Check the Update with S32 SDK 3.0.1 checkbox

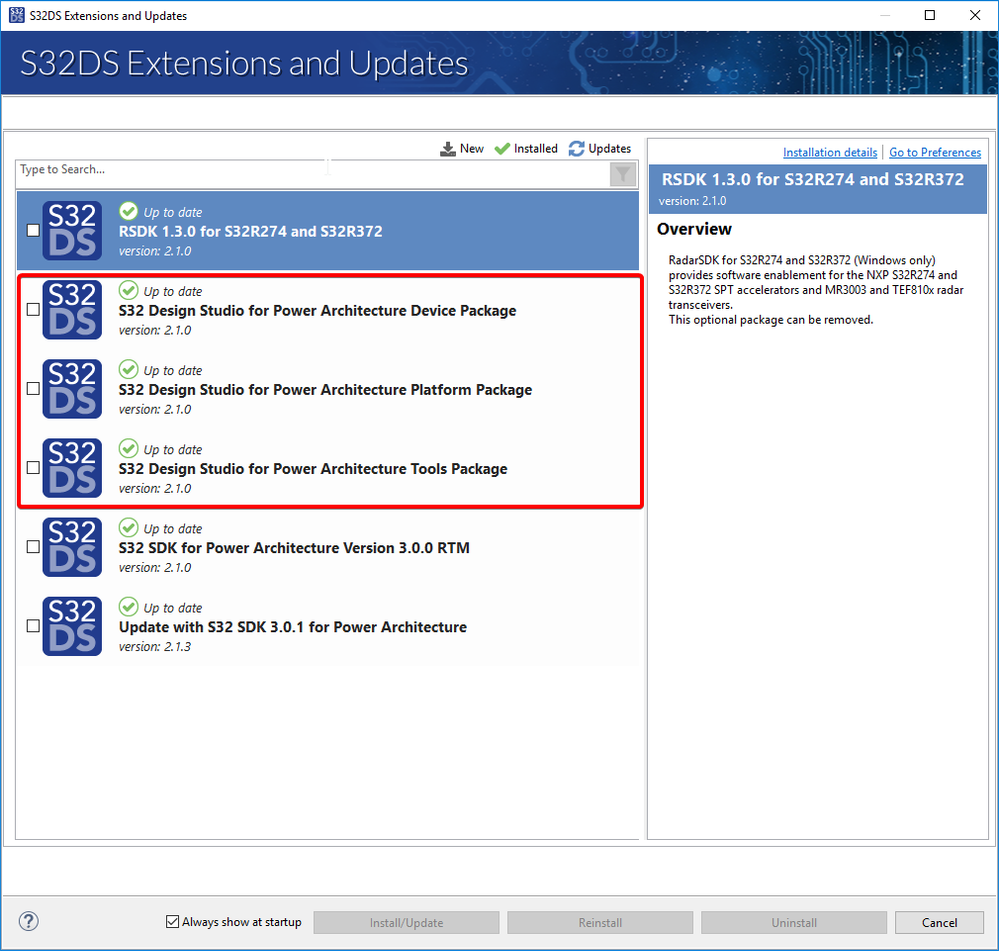coord(33,626)
